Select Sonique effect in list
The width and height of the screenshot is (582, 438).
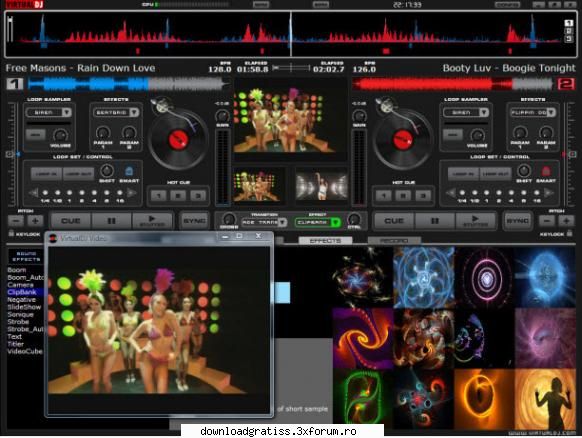coord(20,314)
